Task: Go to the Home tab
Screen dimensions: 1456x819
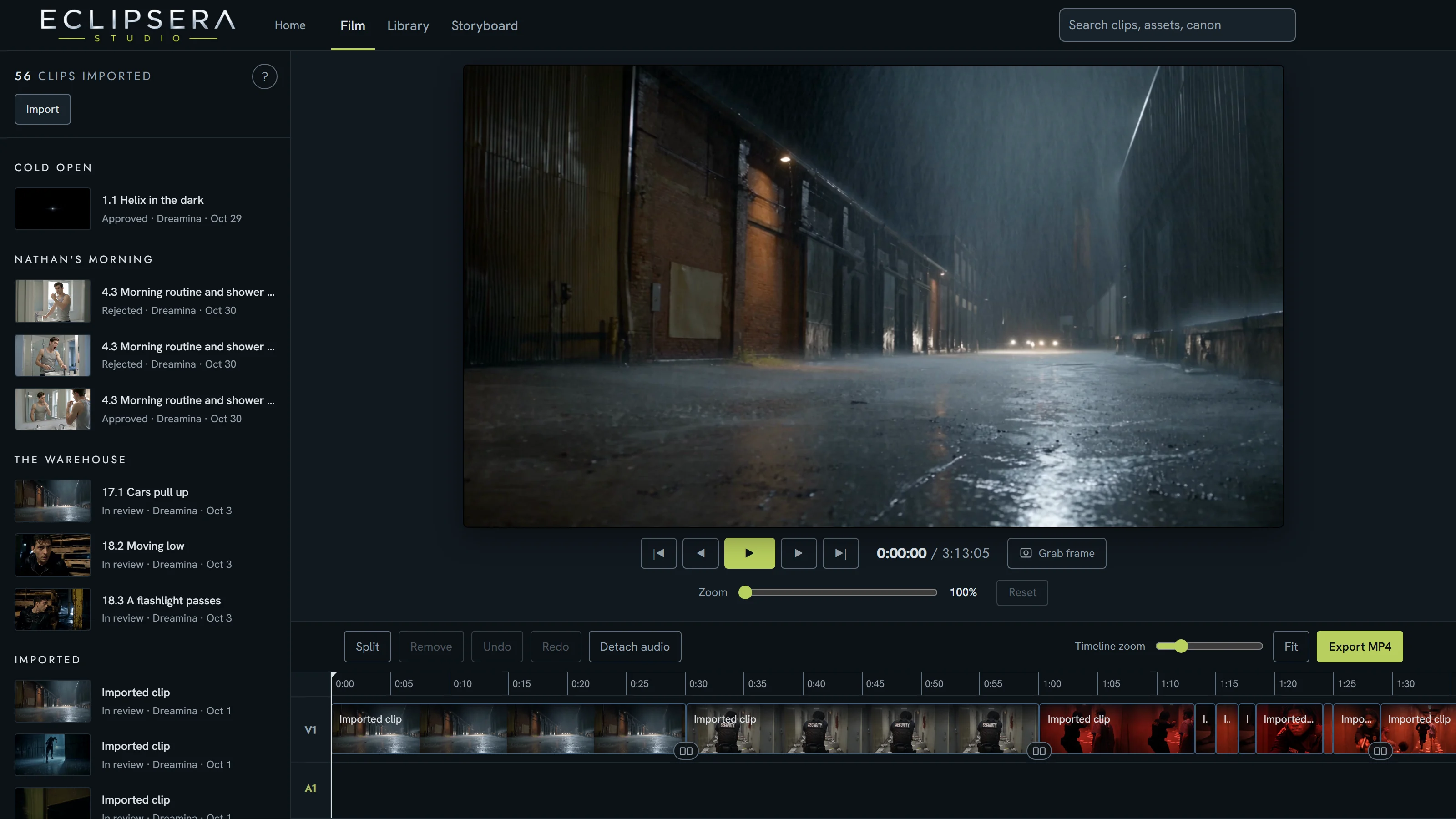Action: [290, 25]
